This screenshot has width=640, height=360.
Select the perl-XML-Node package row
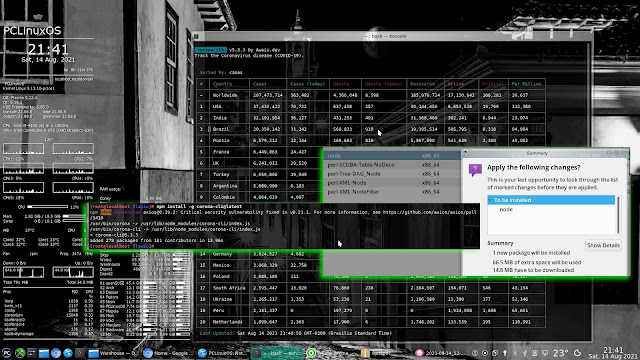click(x=393, y=183)
